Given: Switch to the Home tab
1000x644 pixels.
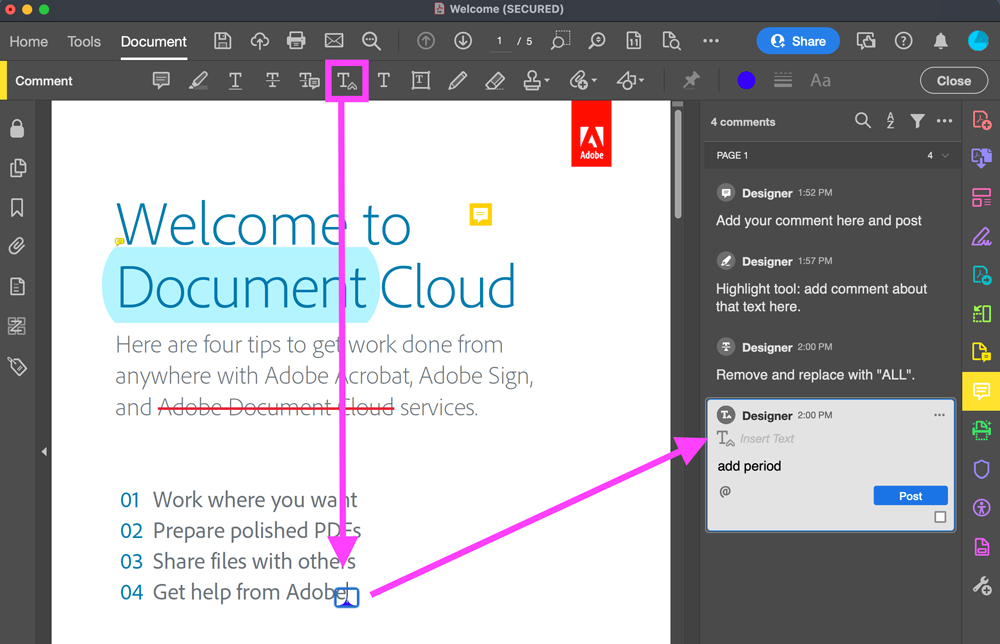Looking at the screenshot, I should coord(29,41).
